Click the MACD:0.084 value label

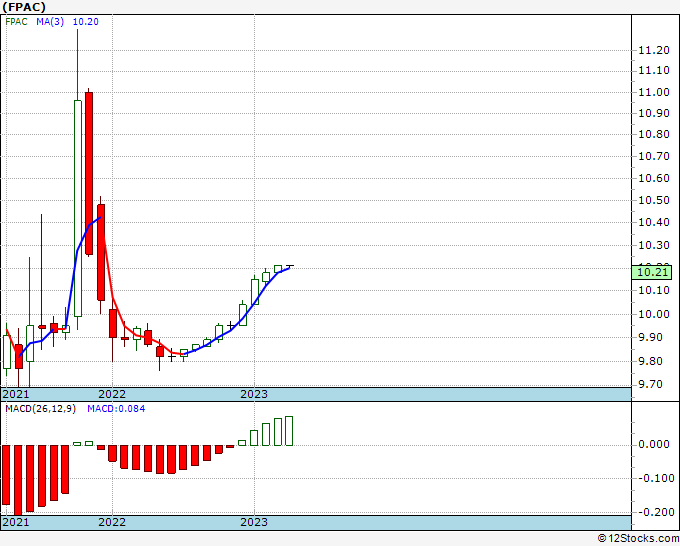point(116,409)
